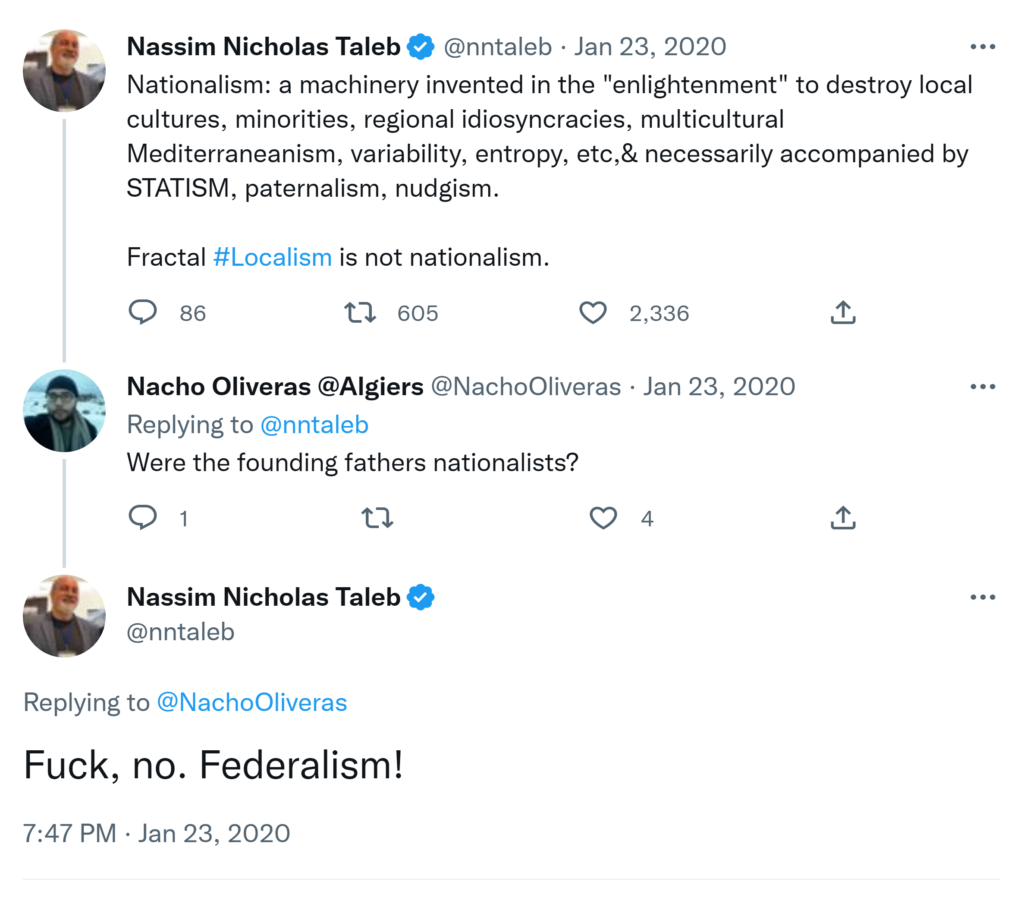Open the #Localism hashtag link
The height and width of the screenshot is (903, 1024).
(x=272, y=257)
